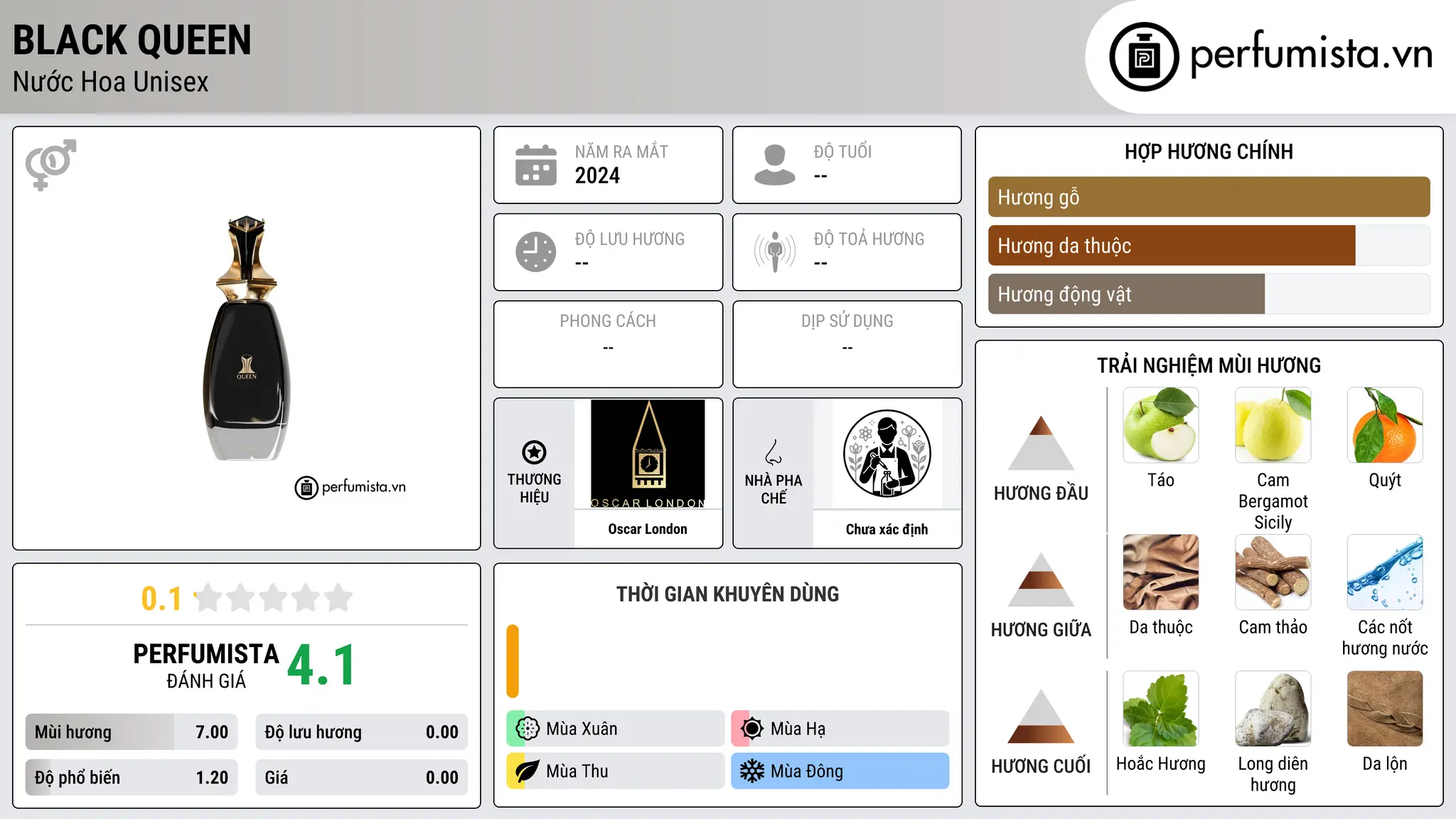Click the leaf icon for Mùa Thu

tap(528, 771)
